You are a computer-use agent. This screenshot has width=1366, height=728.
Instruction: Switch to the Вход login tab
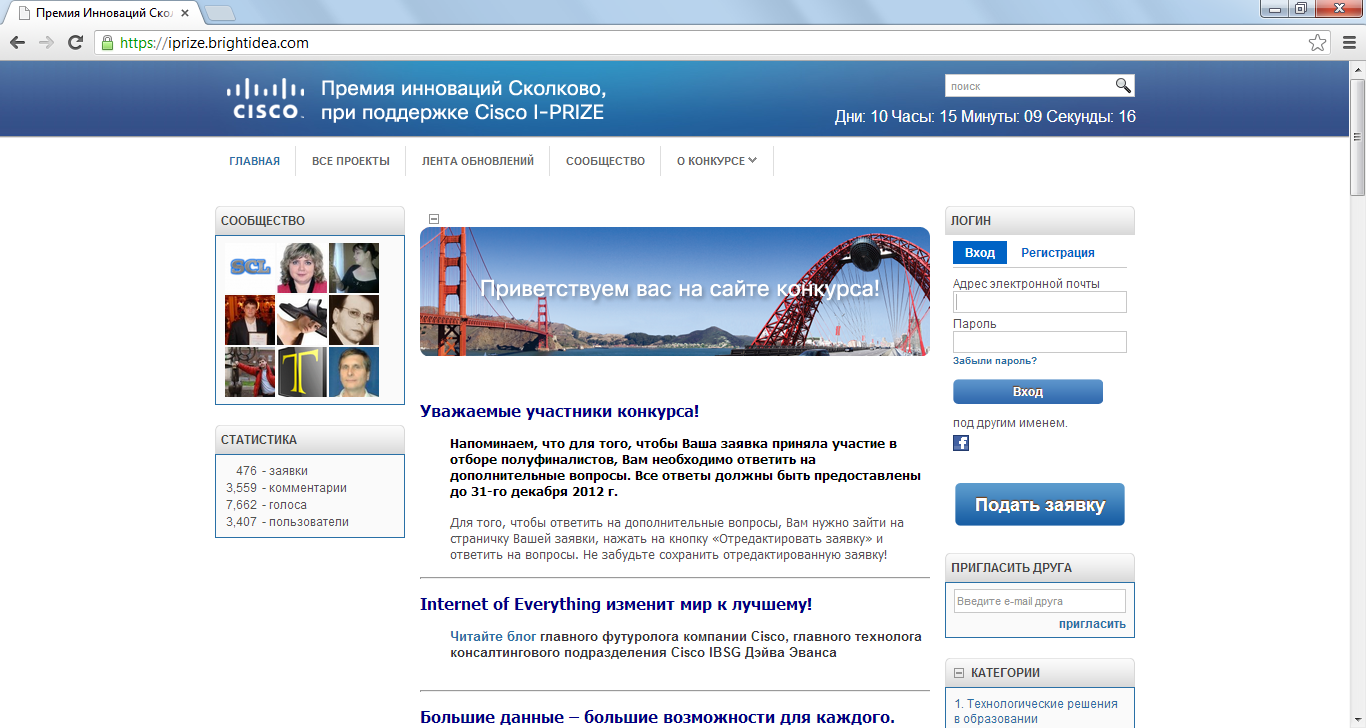(980, 253)
